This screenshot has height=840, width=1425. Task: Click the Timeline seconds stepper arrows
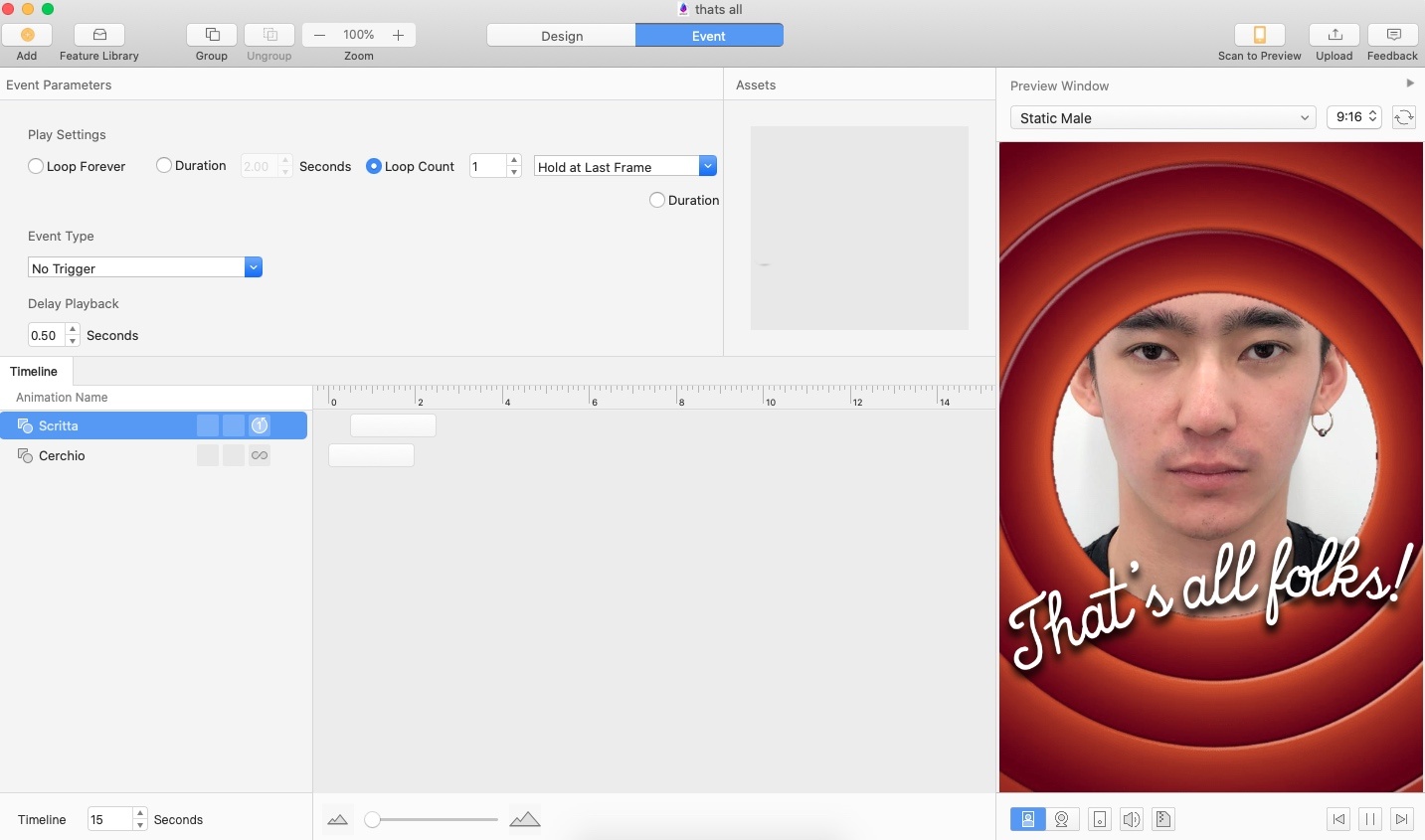[140, 819]
